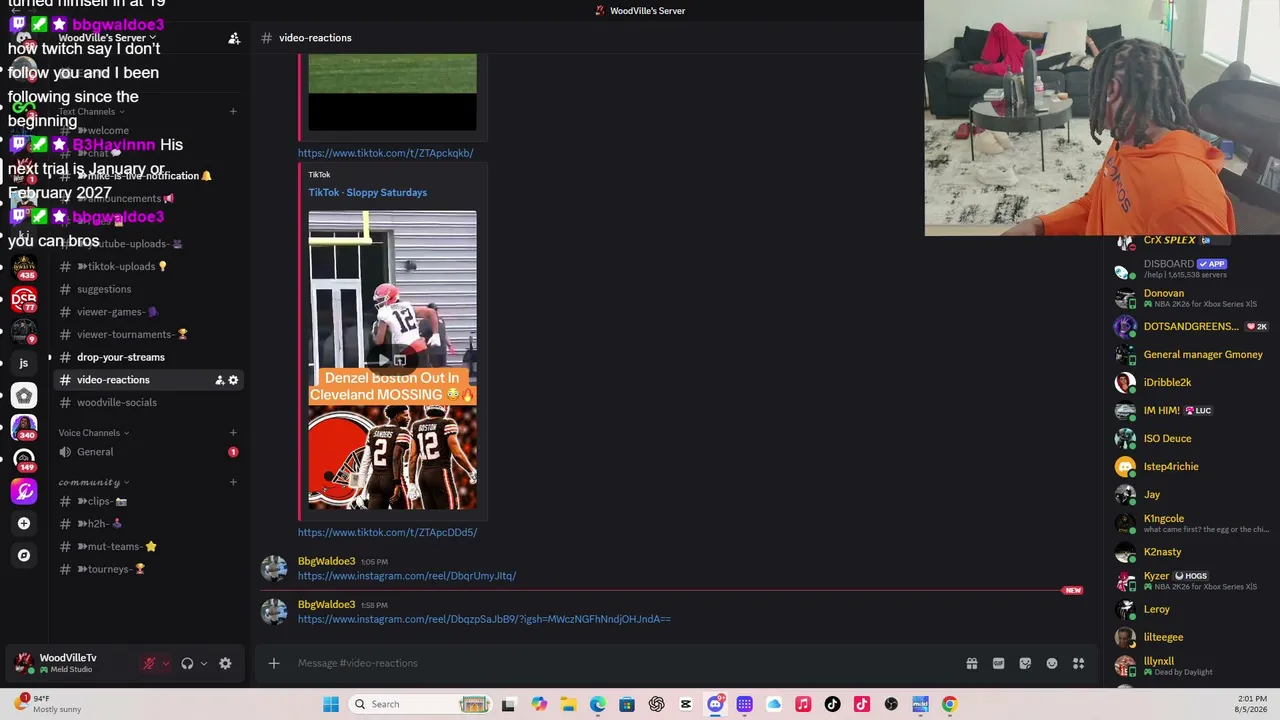This screenshot has height=720, width=1280.
Task: Open the microphone input options arrow
Action: (165, 663)
